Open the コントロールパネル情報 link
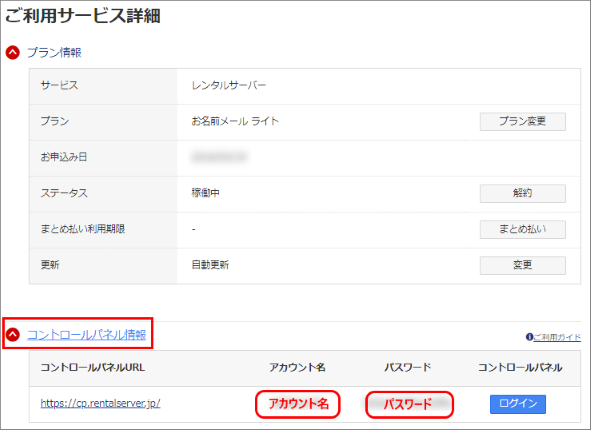 pos(87,335)
